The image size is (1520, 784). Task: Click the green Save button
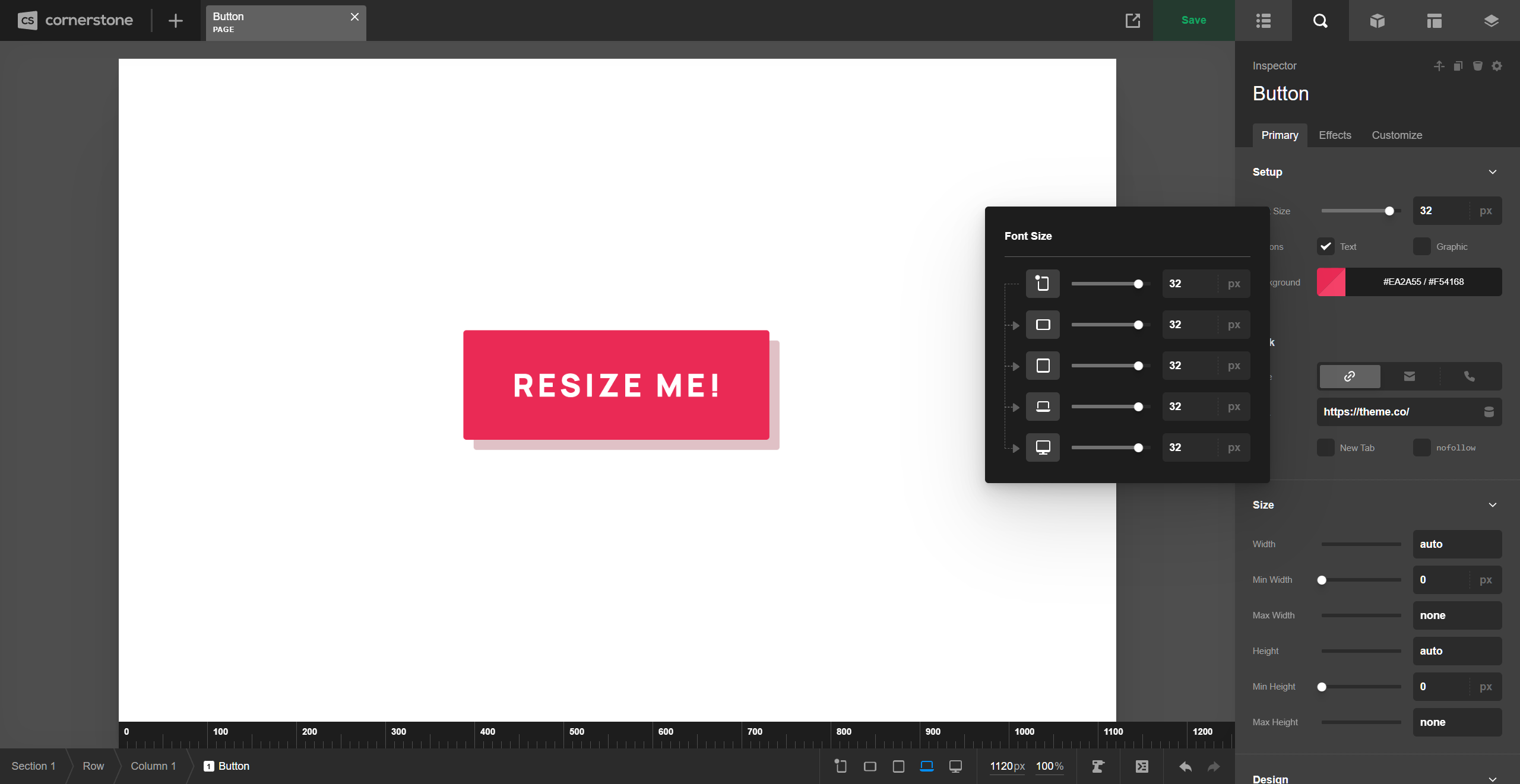[1193, 20]
